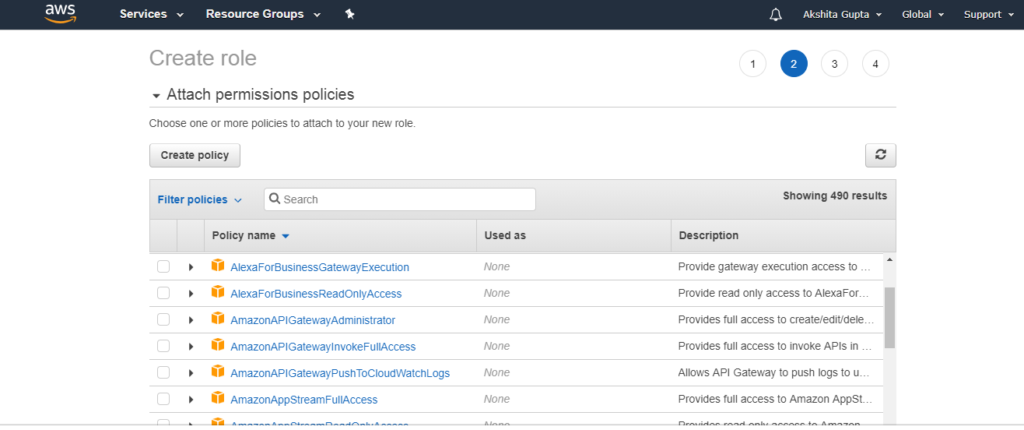
Task: Open the AmazonAPIGatewayAdministrator policy link
Action: pos(313,320)
